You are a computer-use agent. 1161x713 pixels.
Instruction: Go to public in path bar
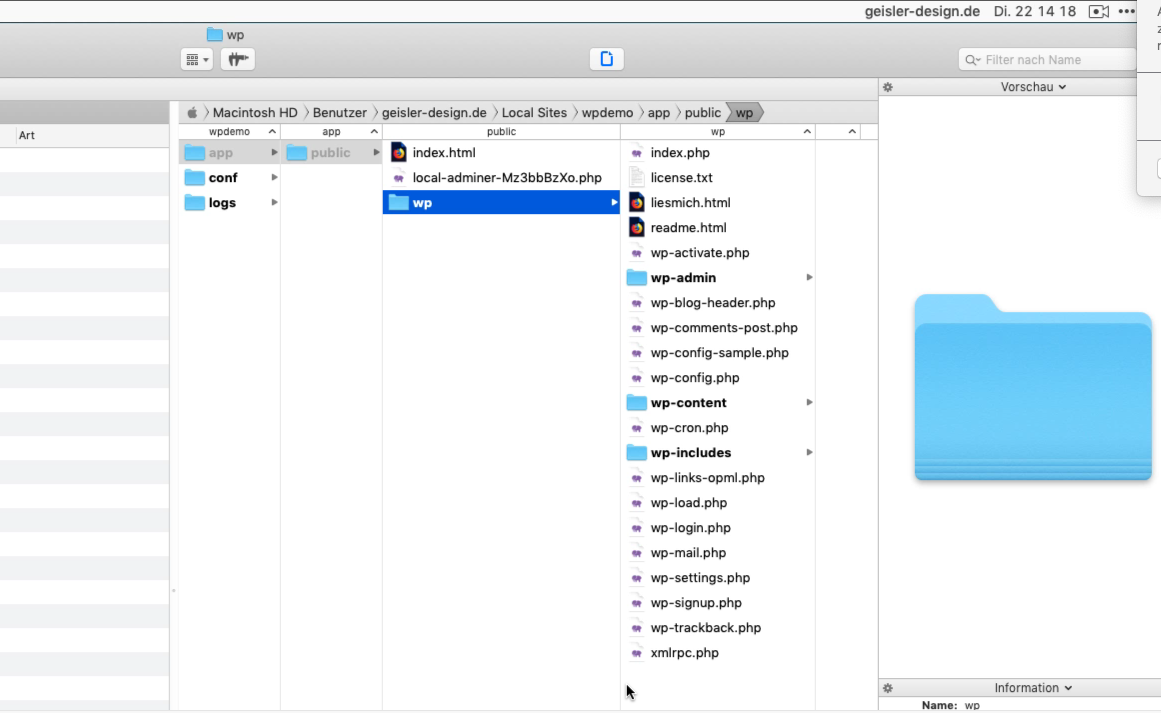[703, 113]
